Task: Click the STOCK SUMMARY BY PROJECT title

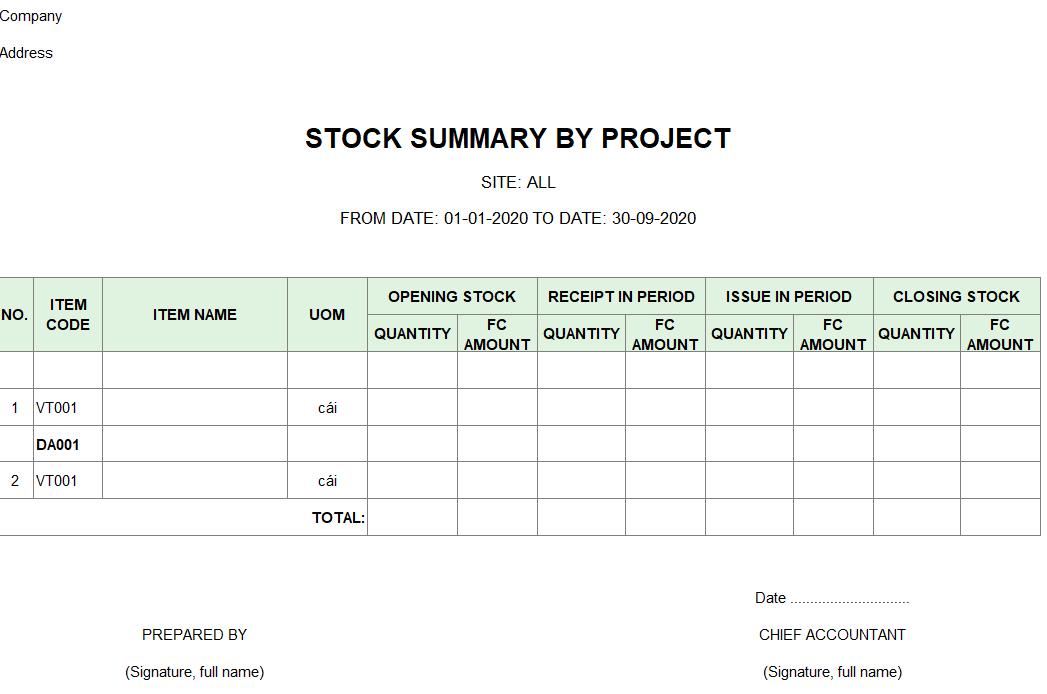Action: [517, 138]
